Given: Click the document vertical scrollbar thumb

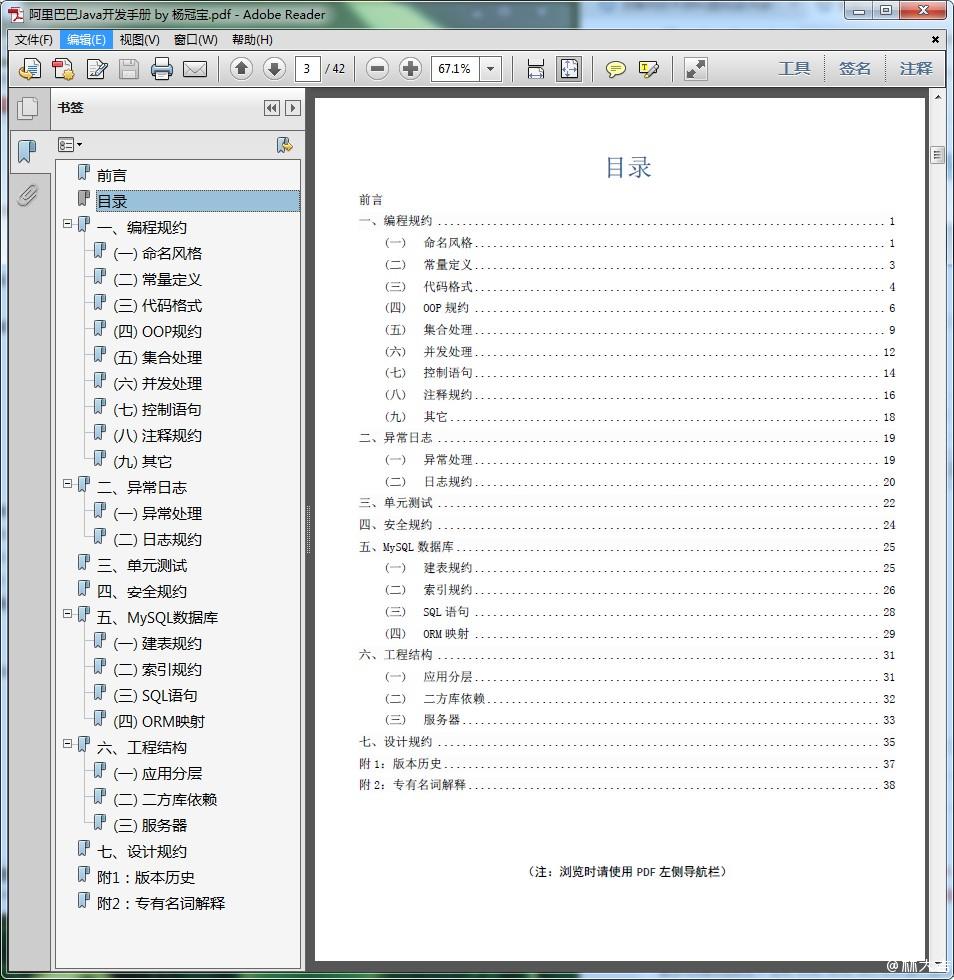Looking at the screenshot, I should (936, 154).
